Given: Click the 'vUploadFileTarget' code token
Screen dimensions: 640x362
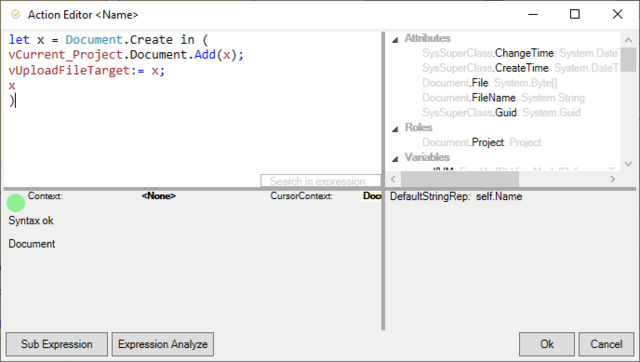Looking at the screenshot, I should point(69,70).
